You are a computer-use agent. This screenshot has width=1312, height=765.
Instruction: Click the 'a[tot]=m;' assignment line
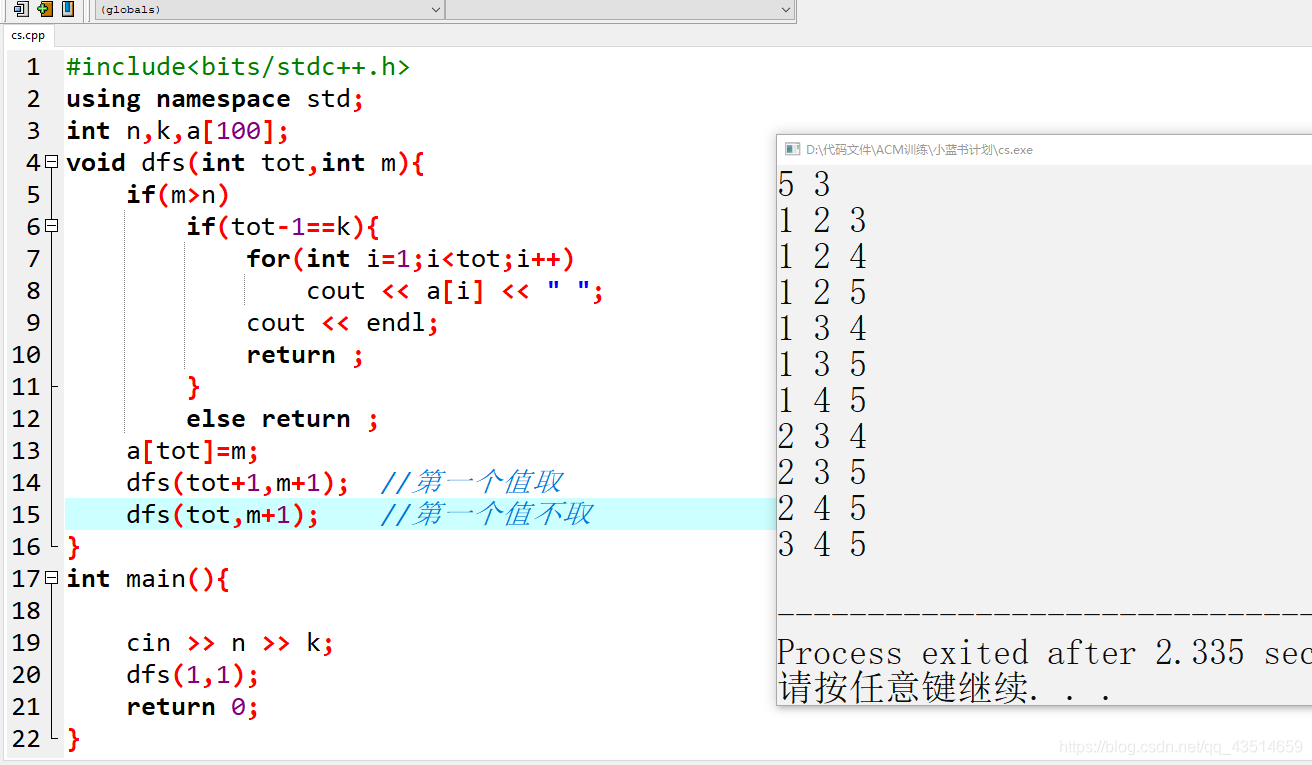pos(193,451)
